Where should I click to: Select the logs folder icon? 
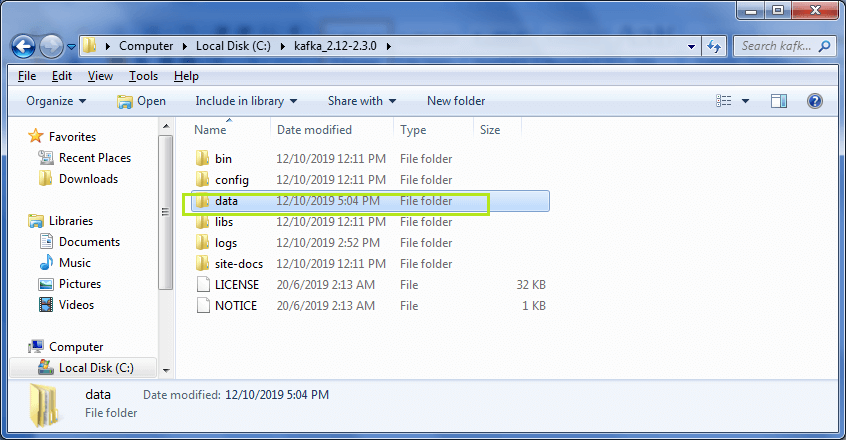pyautogui.click(x=202, y=243)
